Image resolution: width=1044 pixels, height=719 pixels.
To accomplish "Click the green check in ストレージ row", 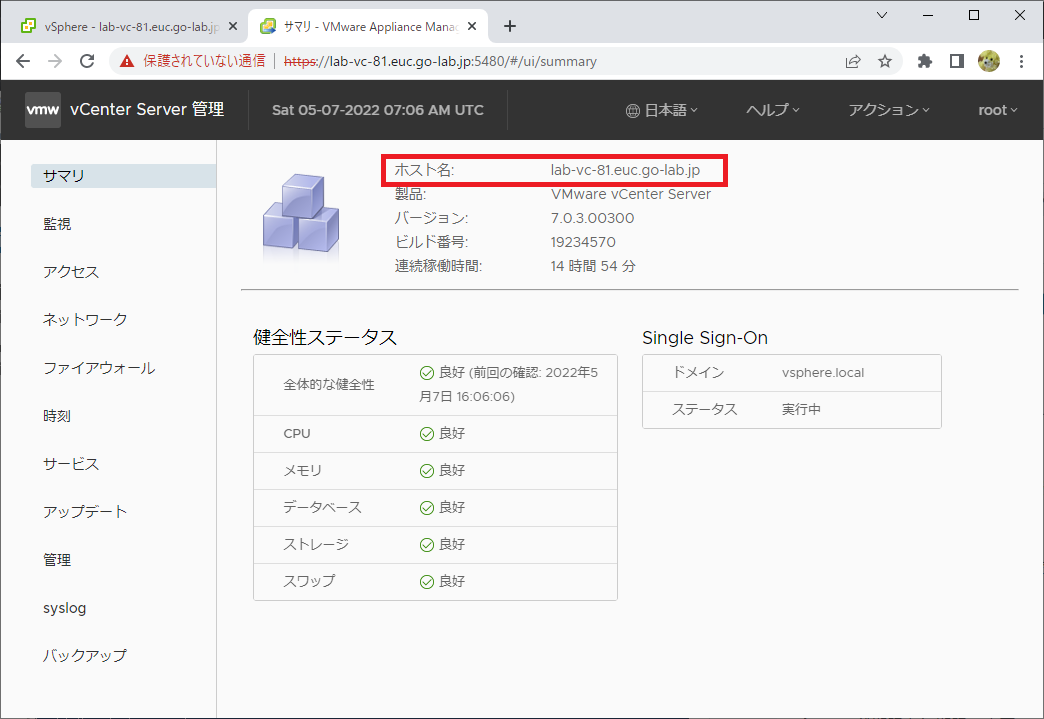I will click(427, 545).
